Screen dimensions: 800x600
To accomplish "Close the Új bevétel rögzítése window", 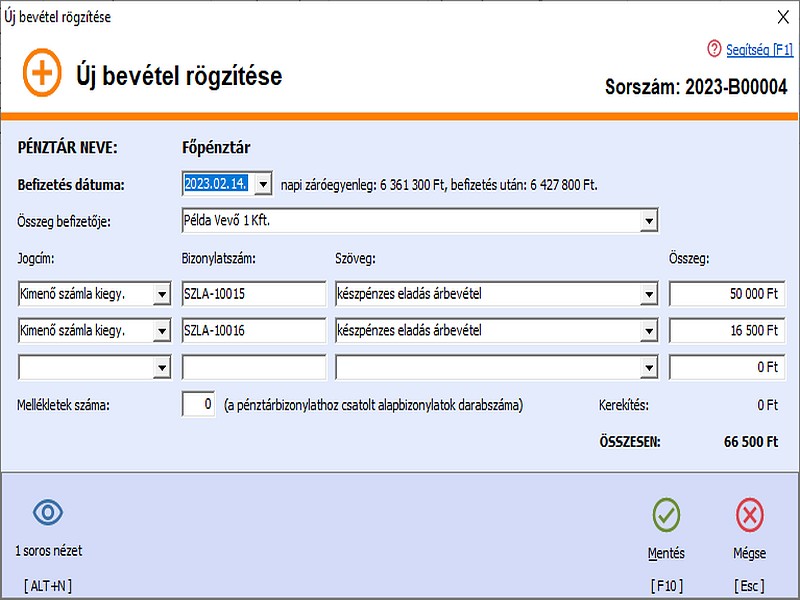I will click(x=780, y=15).
